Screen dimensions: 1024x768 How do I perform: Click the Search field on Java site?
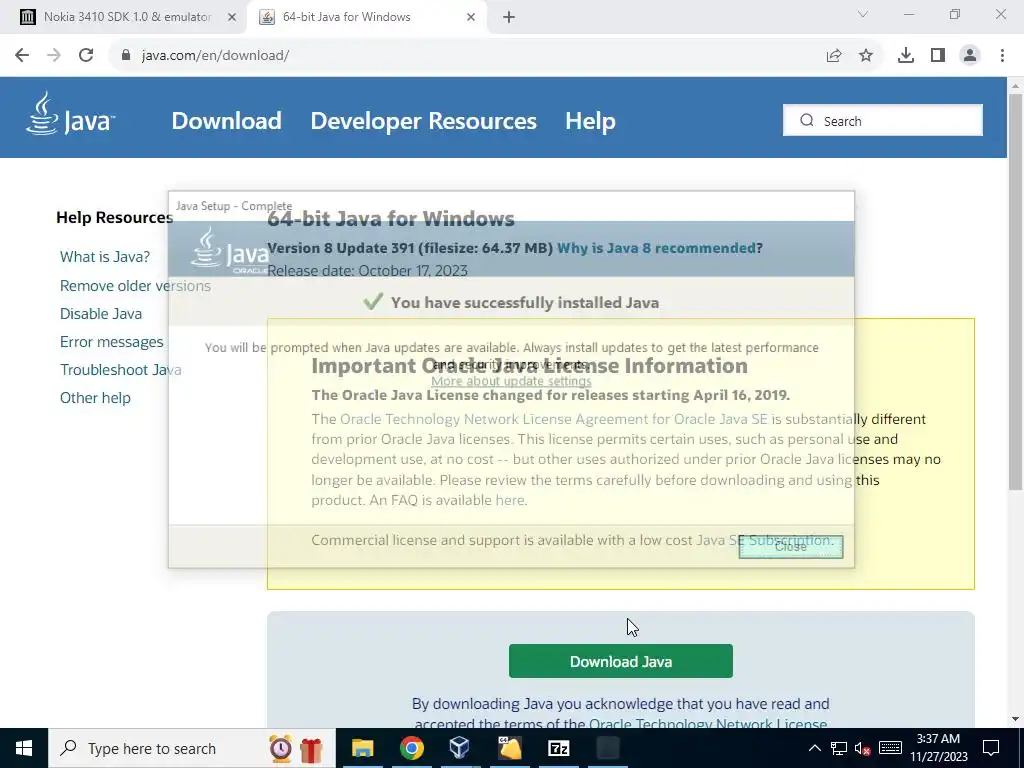click(882, 121)
